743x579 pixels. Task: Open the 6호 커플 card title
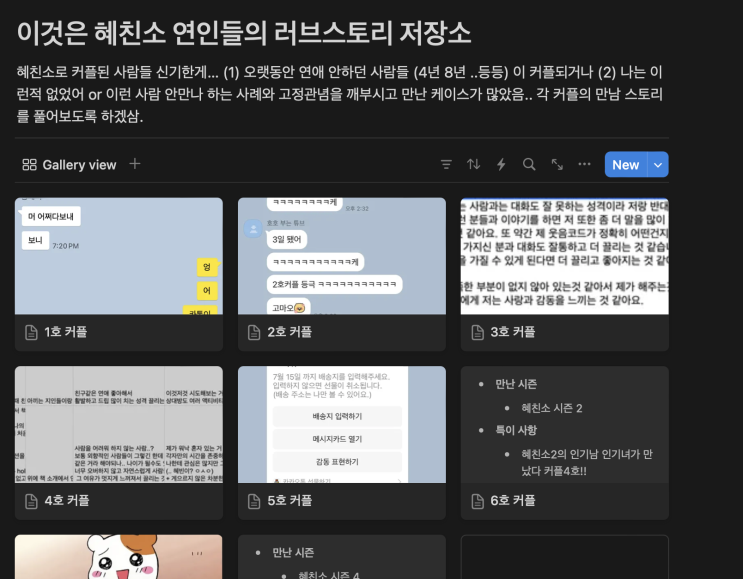tap(513, 500)
